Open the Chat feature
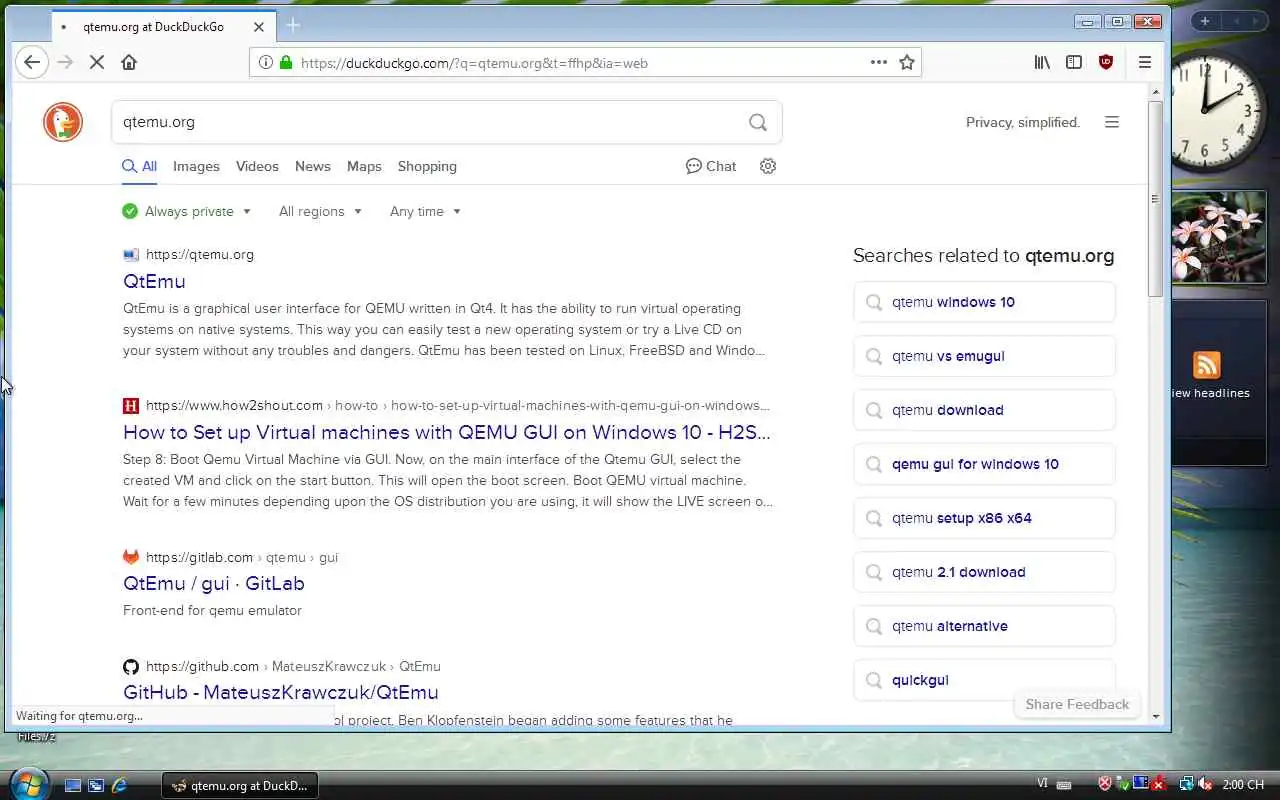The width and height of the screenshot is (1280, 800). click(711, 166)
